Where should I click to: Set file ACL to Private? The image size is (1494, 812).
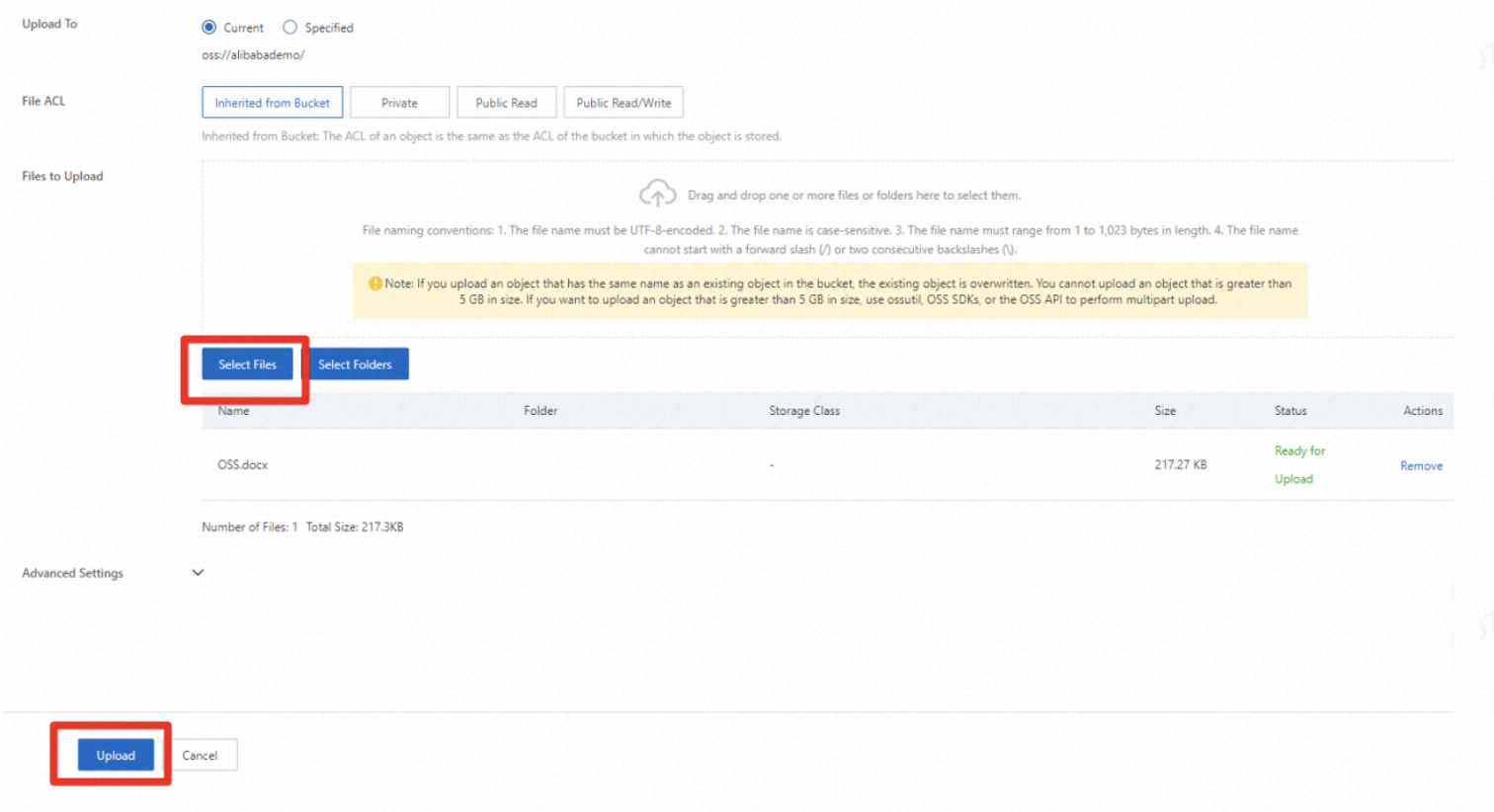pyautogui.click(x=399, y=102)
